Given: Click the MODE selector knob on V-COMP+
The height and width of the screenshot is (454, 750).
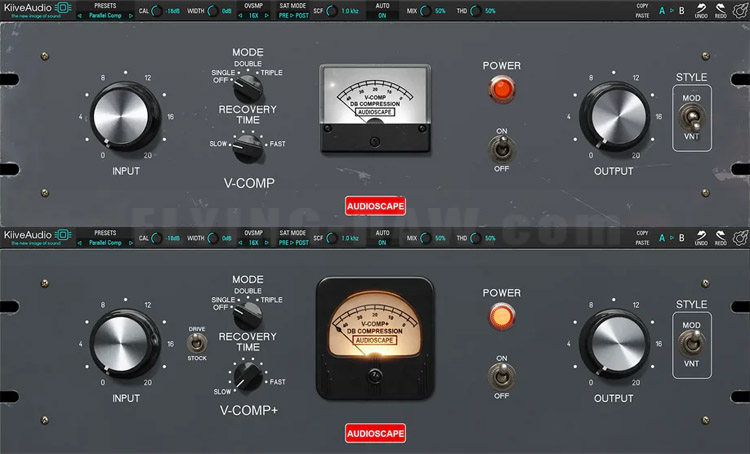Looking at the screenshot, I should pyautogui.click(x=248, y=315).
